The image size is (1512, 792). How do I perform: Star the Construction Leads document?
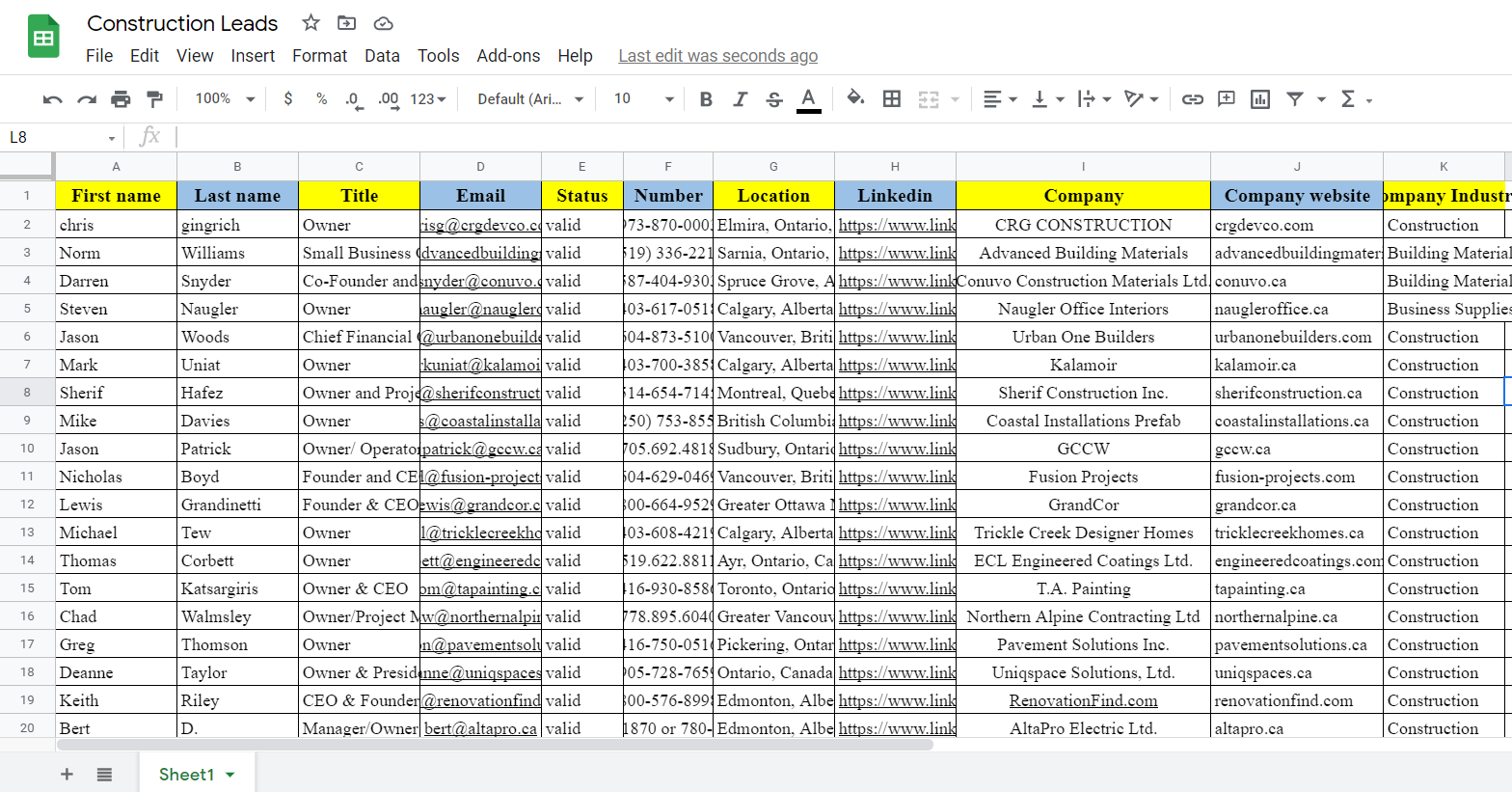click(x=310, y=23)
